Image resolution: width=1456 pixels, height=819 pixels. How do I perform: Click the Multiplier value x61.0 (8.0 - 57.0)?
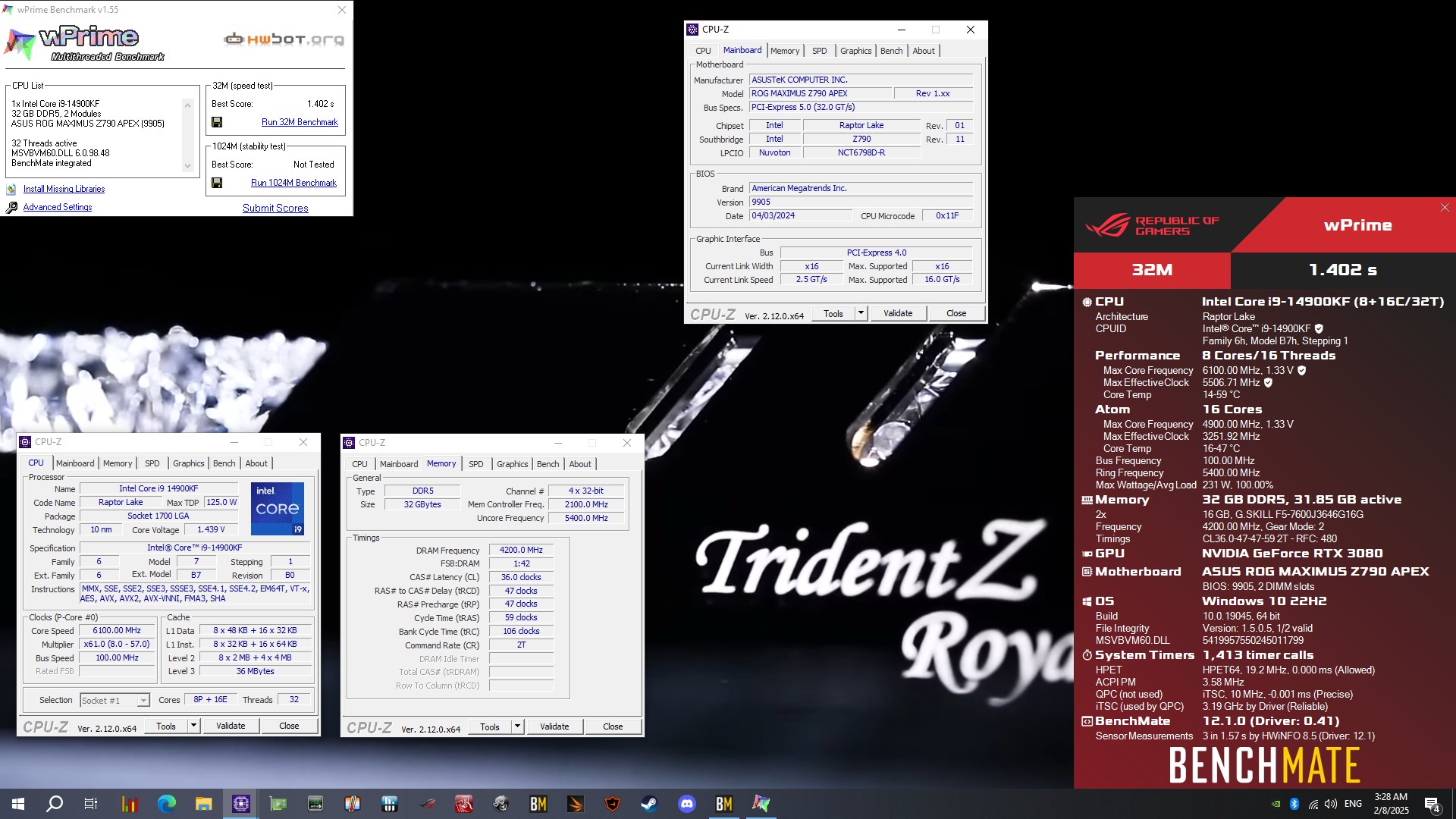[x=117, y=644]
